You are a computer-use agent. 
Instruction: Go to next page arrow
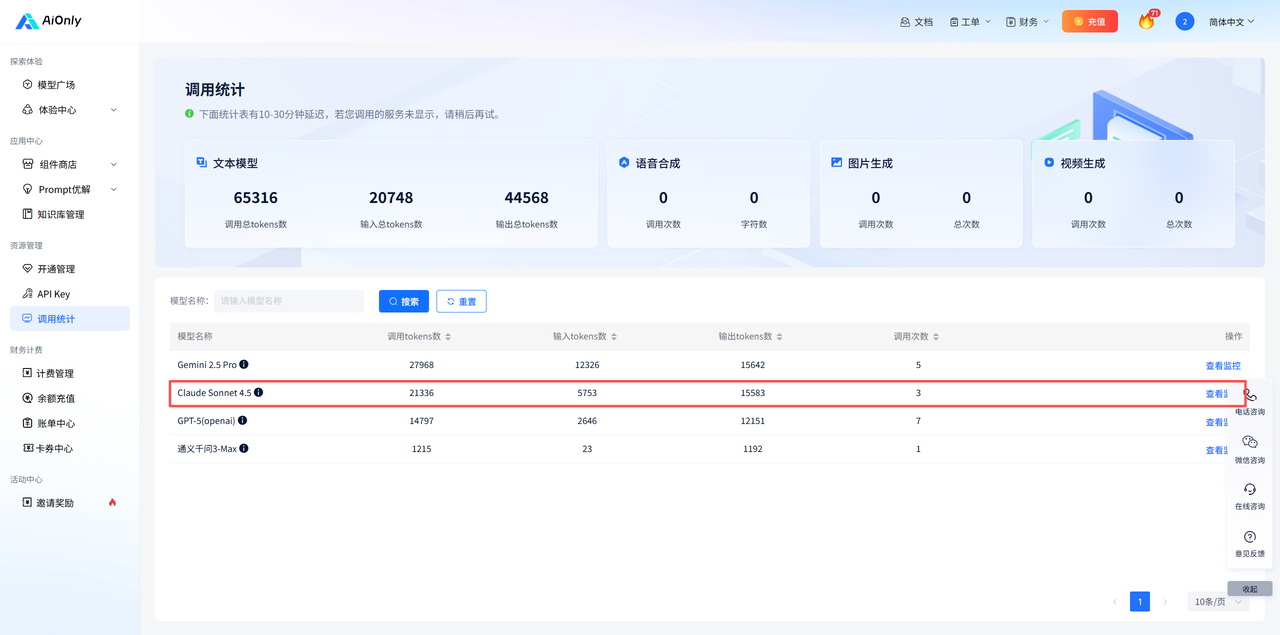click(1165, 601)
